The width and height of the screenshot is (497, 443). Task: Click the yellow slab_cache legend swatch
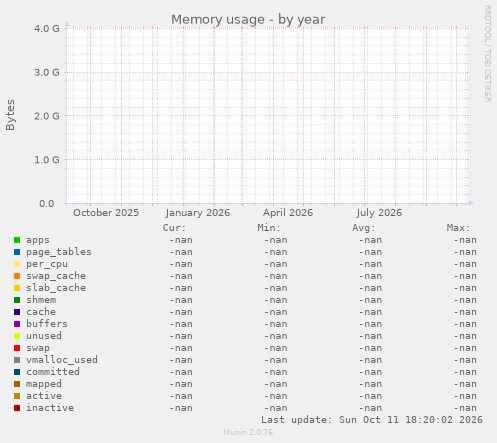(17, 288)
